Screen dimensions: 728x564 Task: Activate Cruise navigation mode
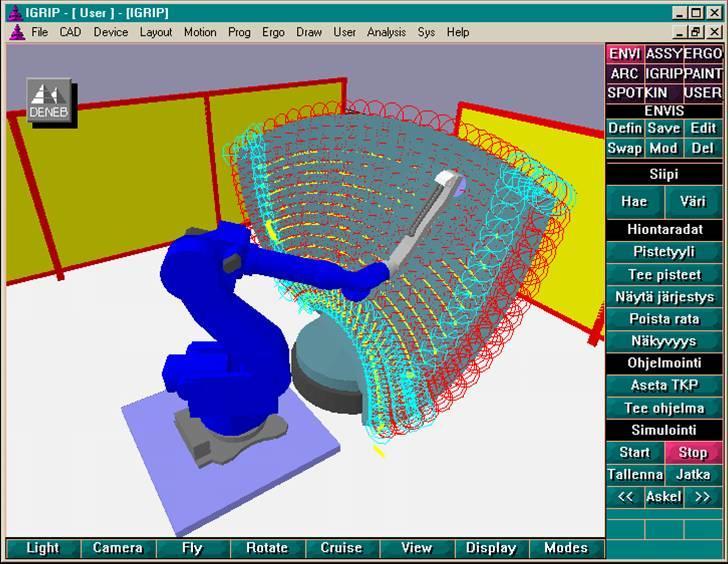(342, 548)
